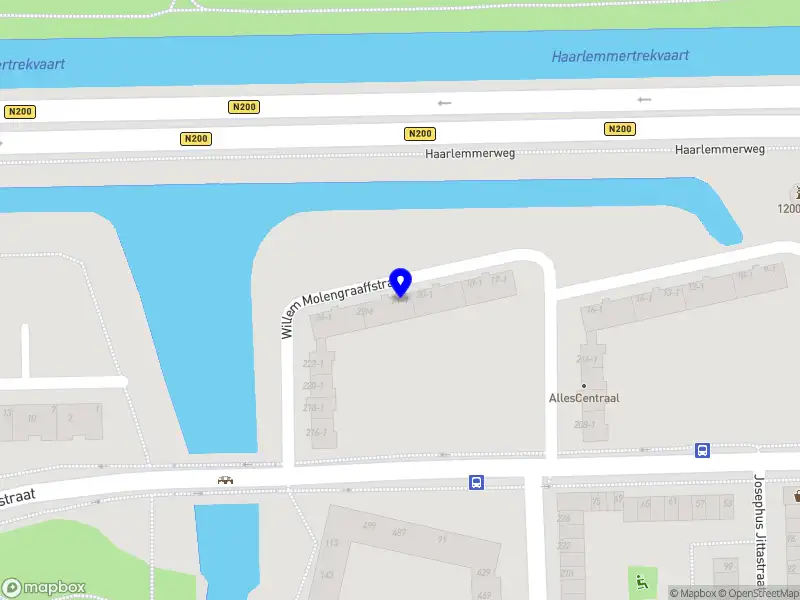This screenshot has height=600, width=800.
Task: Click the Josephus Jittastraat street label
Action: pyautogui.click(x=760, y=531)
